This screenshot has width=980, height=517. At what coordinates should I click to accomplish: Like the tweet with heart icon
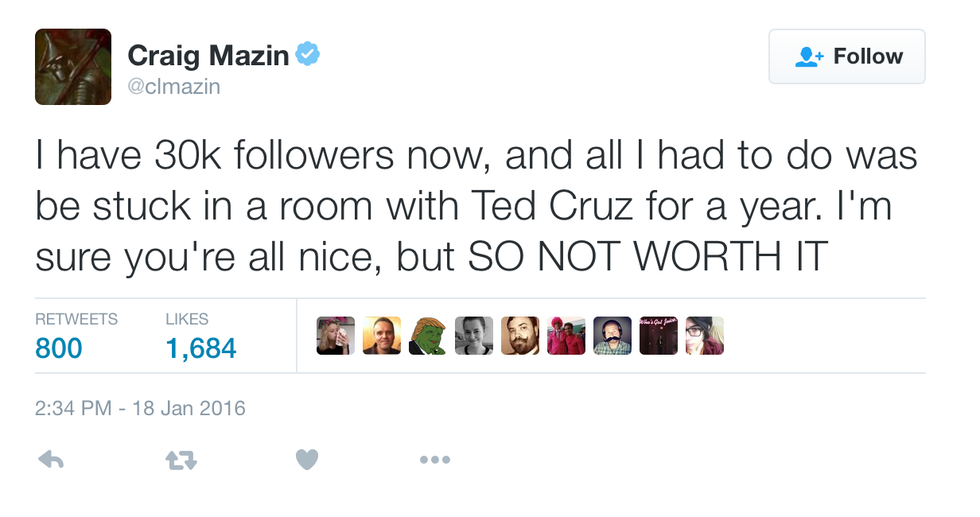coord(307,460)
